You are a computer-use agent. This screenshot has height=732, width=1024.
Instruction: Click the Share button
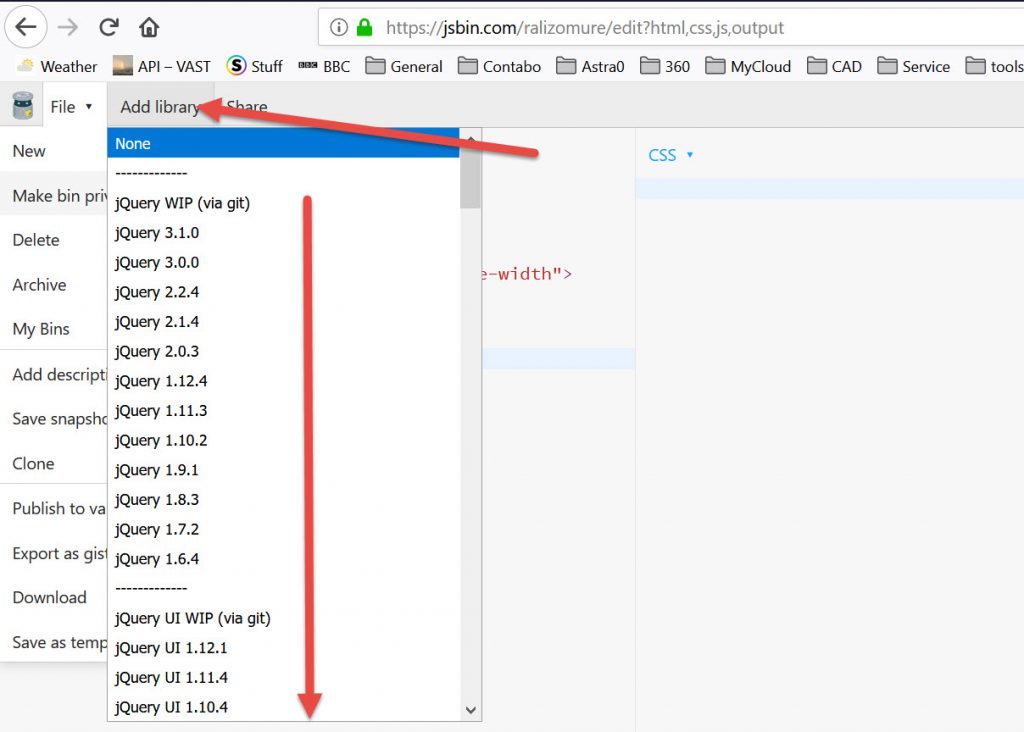pos(247,106)
